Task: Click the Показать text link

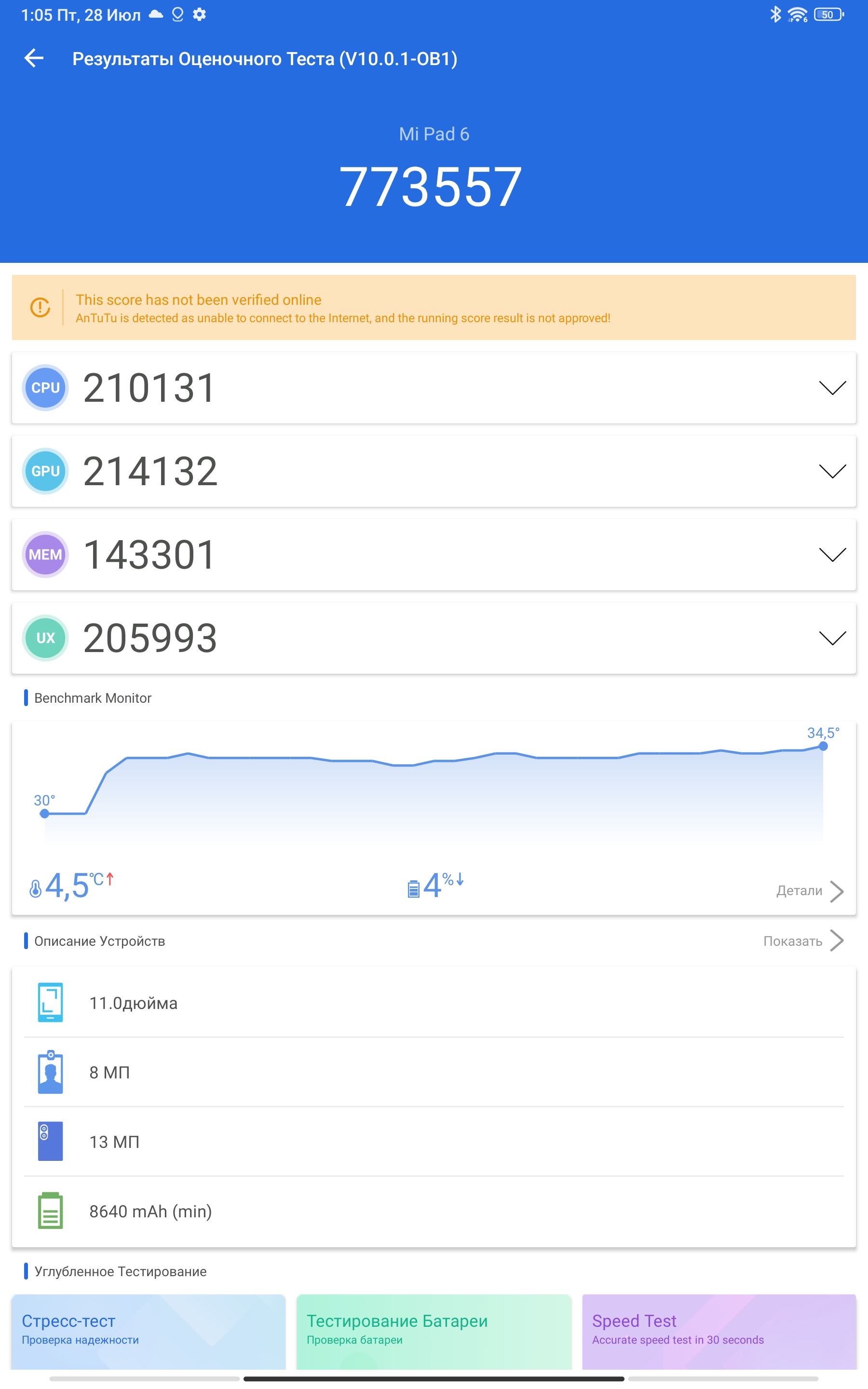Action: 793,941
